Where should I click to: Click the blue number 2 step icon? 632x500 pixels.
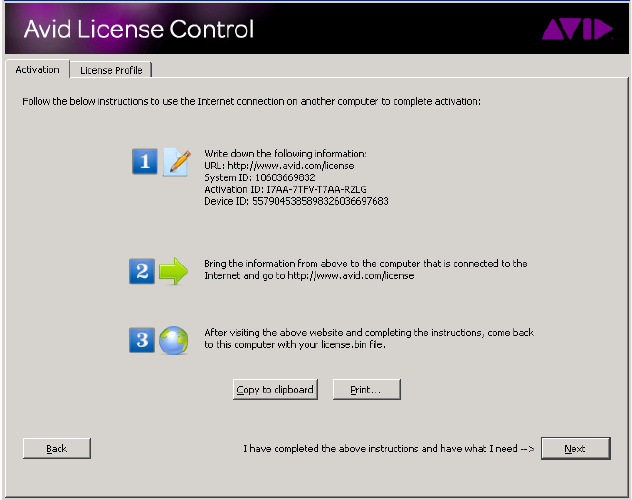pos(143,271)
